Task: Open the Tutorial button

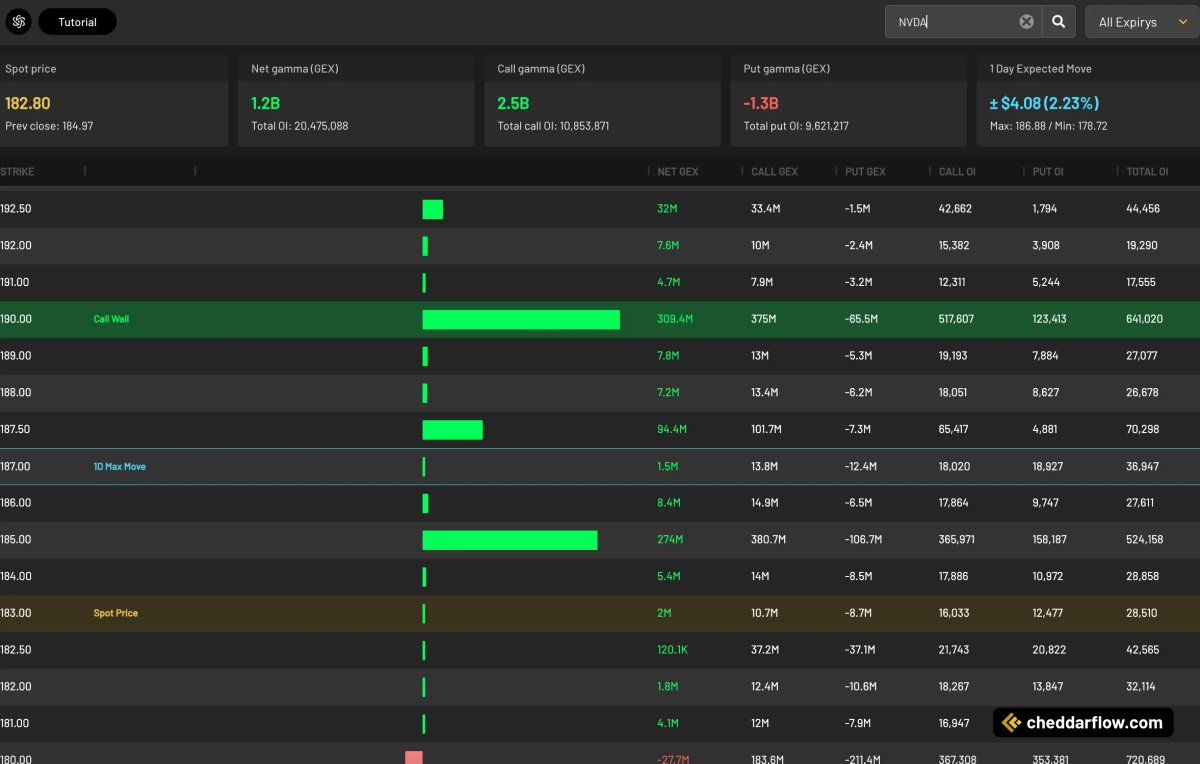Action: pyautogui.click(x=77, y=22)
